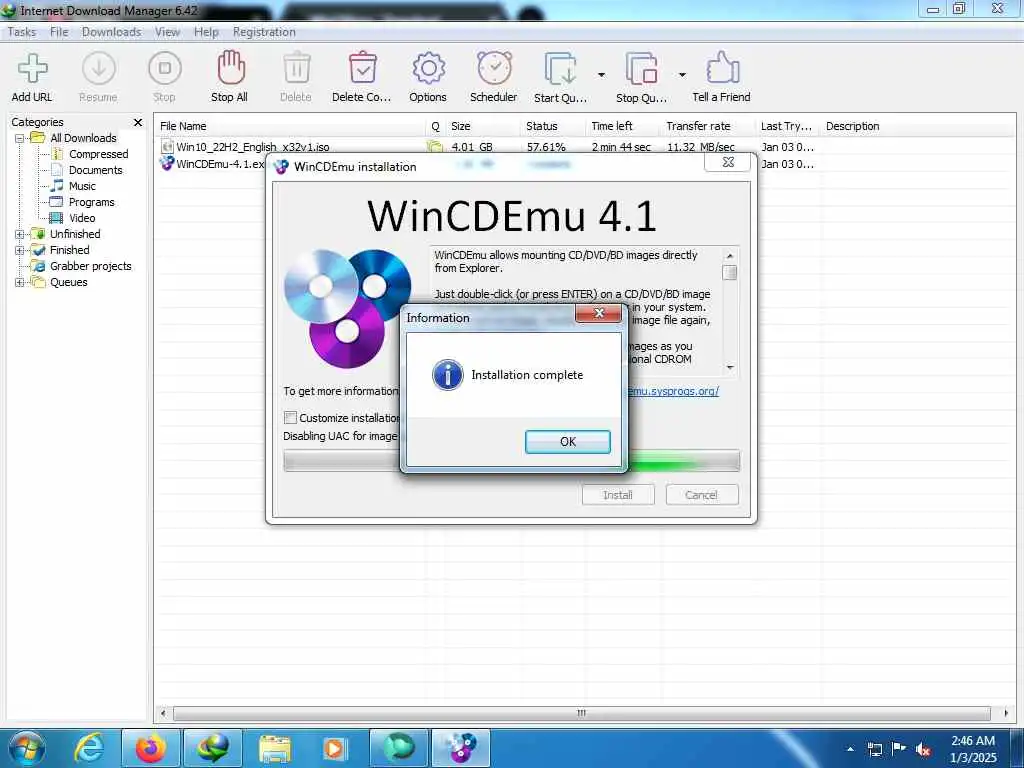Open IDM Options gear icon

[x=428, y=69]
